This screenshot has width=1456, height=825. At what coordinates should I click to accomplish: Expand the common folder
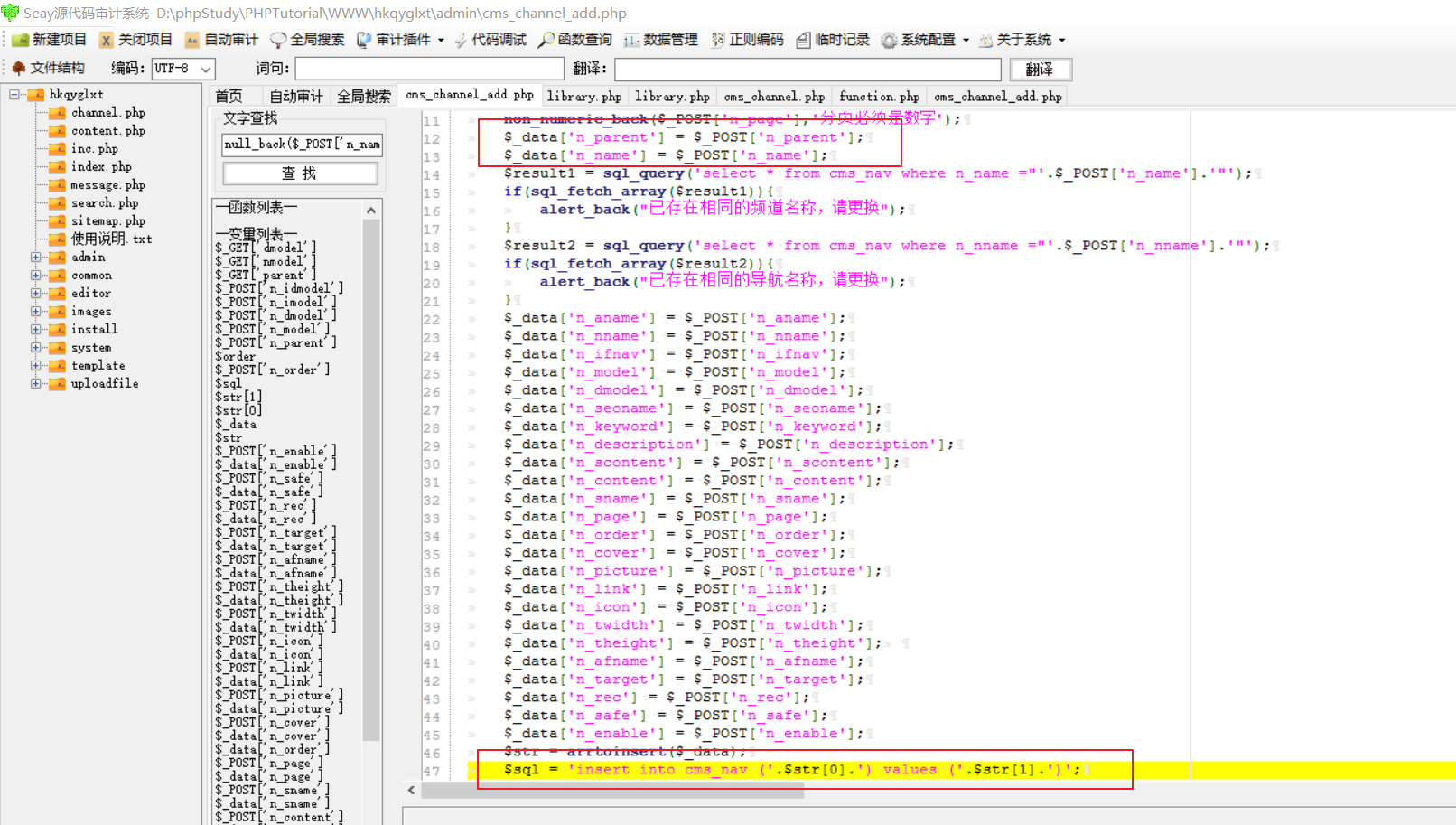pyautogui.click(x=36, y=275)
